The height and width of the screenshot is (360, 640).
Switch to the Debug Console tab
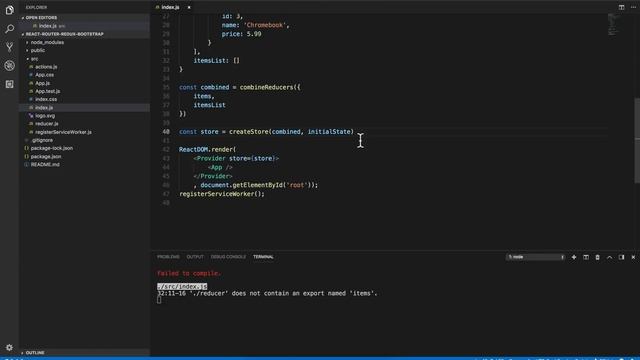(x=228, y=257)
